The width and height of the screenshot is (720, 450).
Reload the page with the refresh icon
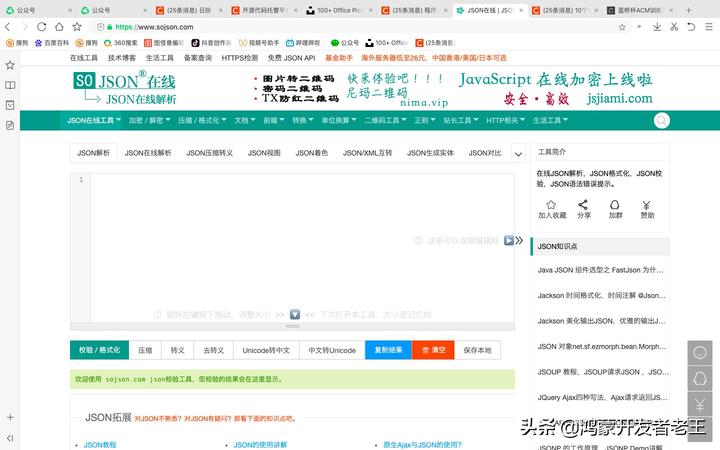(x=41, y=27)
